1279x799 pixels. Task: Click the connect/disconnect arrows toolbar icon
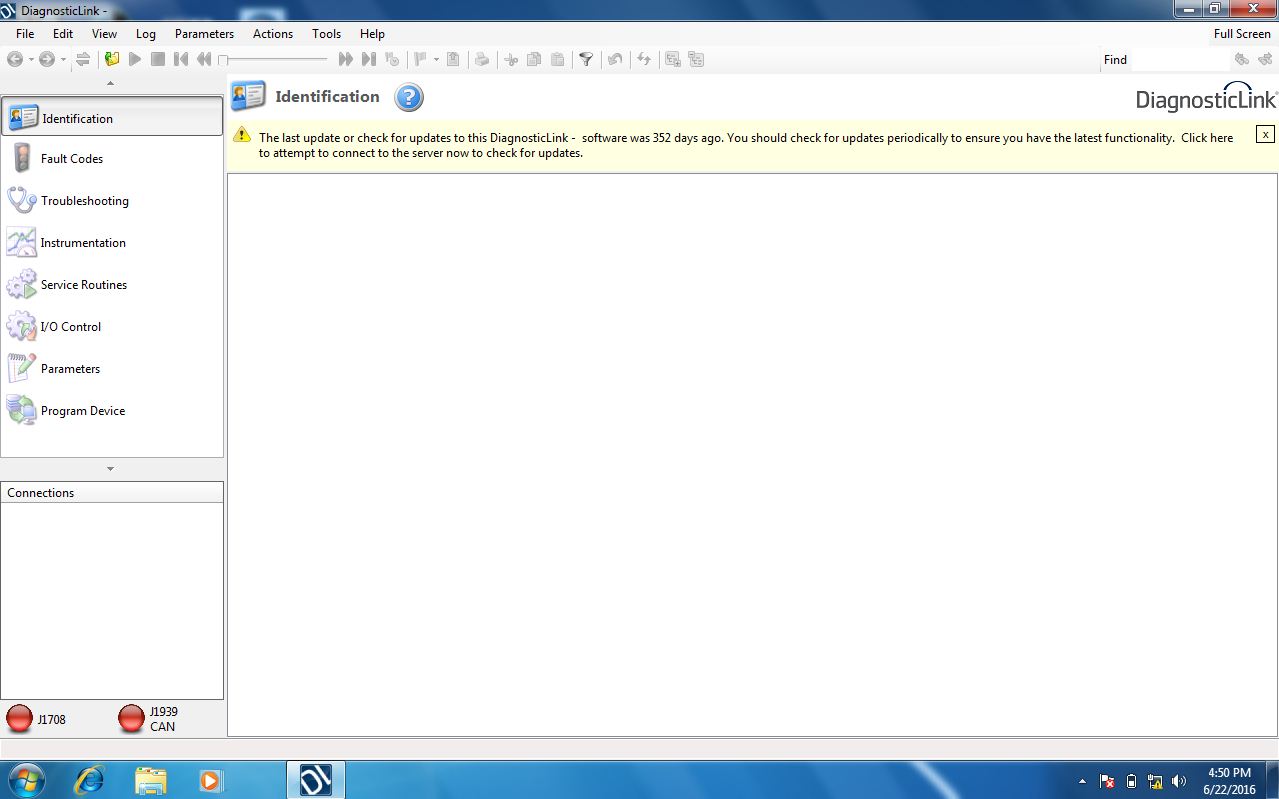(x=83, y=60)
